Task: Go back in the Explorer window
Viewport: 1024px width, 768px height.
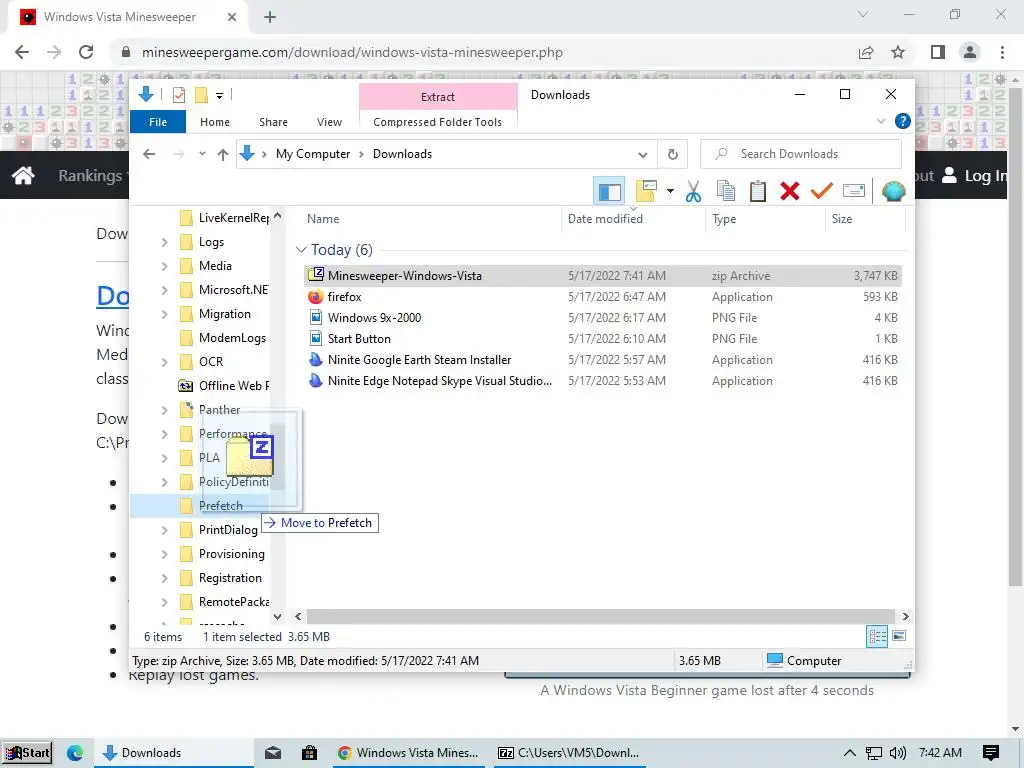Action: pyautogui.click(x=149, y=154)
